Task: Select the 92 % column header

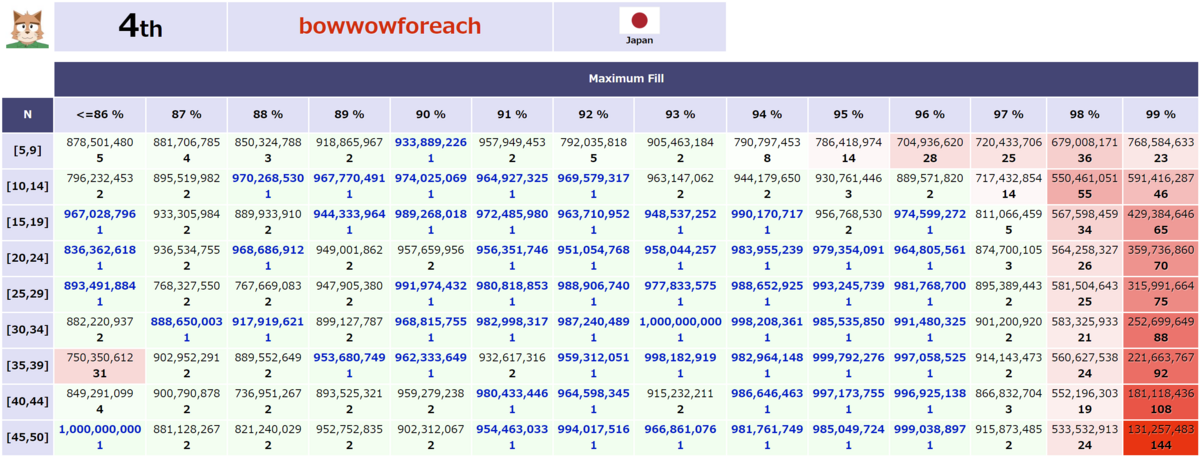Action: [593, 115]
